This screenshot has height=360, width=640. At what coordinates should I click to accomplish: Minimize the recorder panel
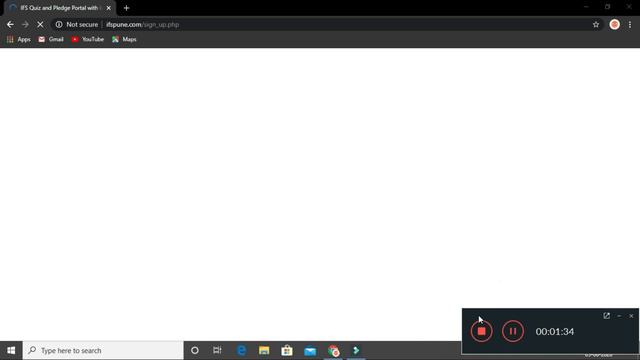point(619,316)
